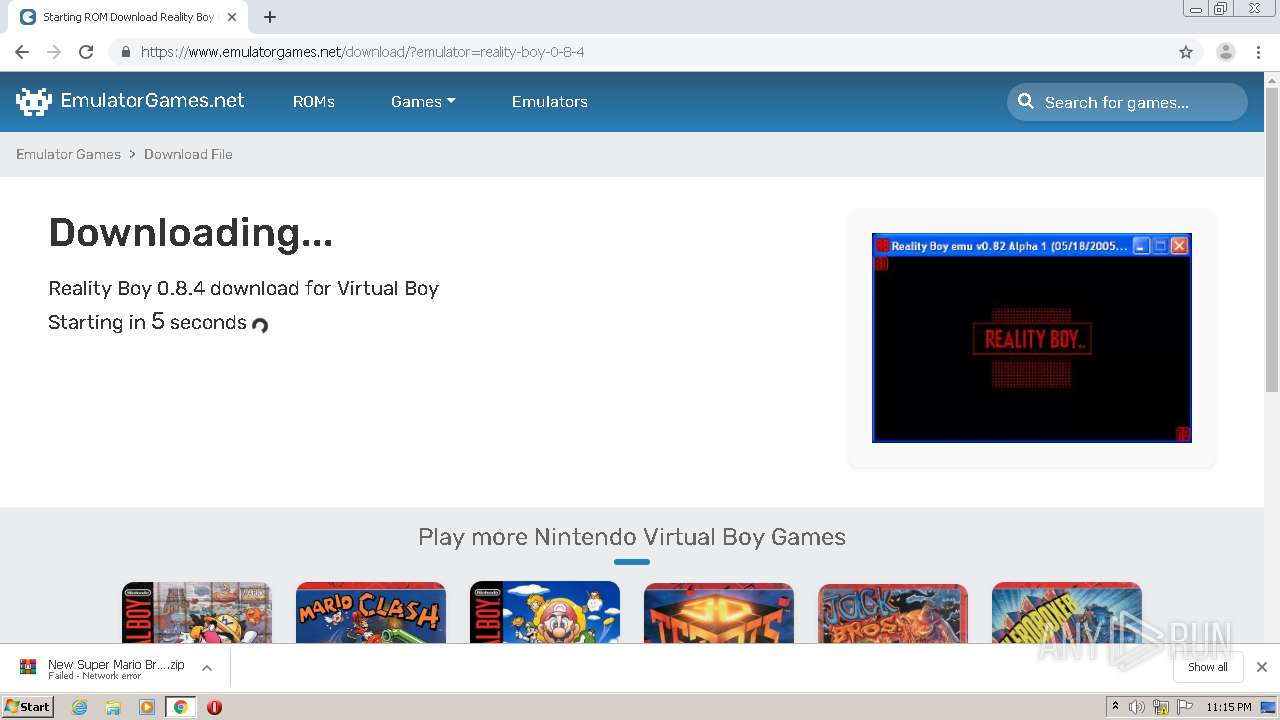Image resolution: width=1280 pixels, height=720 pixels.
Task: Open a new tab with plus button
Action: point(270,17)
